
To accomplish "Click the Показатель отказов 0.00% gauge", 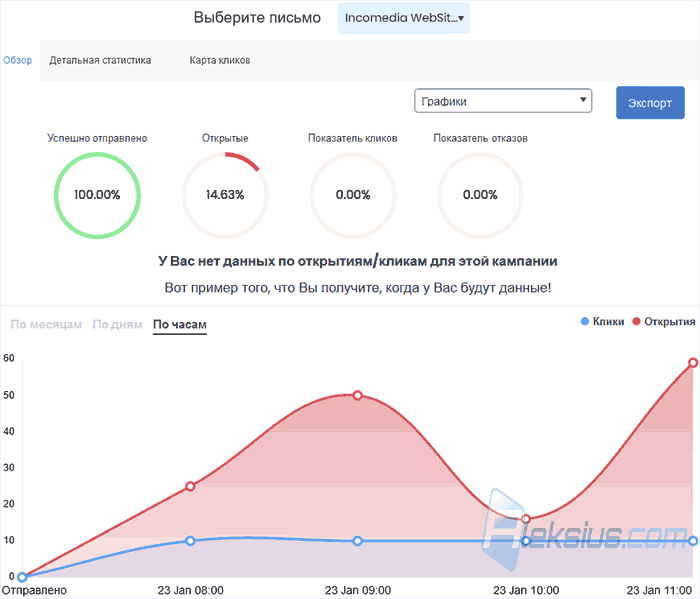I will [x=480, y=195].
